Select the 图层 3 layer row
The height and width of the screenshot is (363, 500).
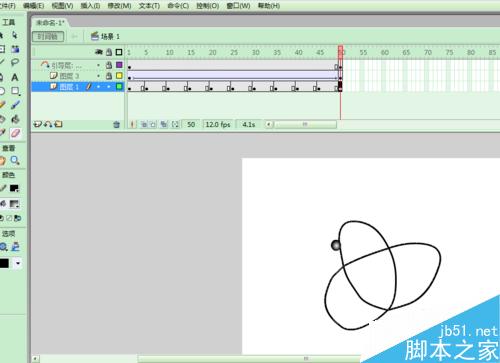(x=78, y=76)
